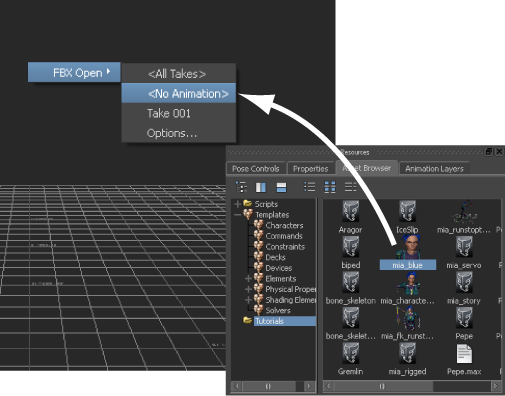
Task: Expand the Scripts folder
Action: pos(237,204)
